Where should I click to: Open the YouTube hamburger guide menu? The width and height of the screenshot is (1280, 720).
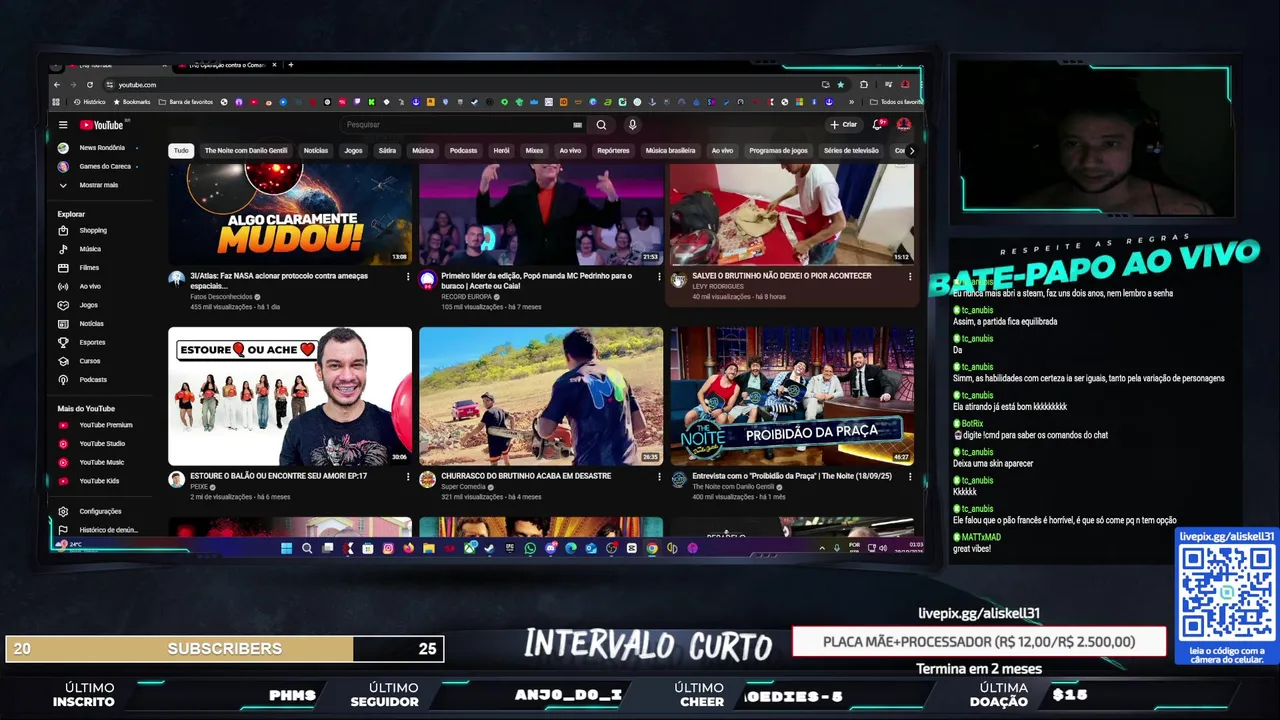point(63,125)
